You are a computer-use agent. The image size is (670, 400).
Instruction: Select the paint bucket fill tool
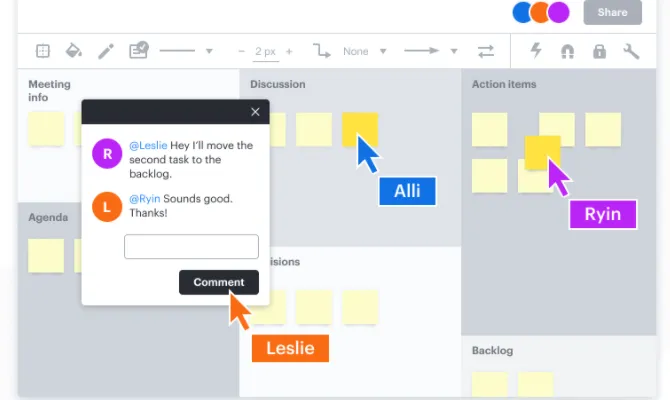73,51
